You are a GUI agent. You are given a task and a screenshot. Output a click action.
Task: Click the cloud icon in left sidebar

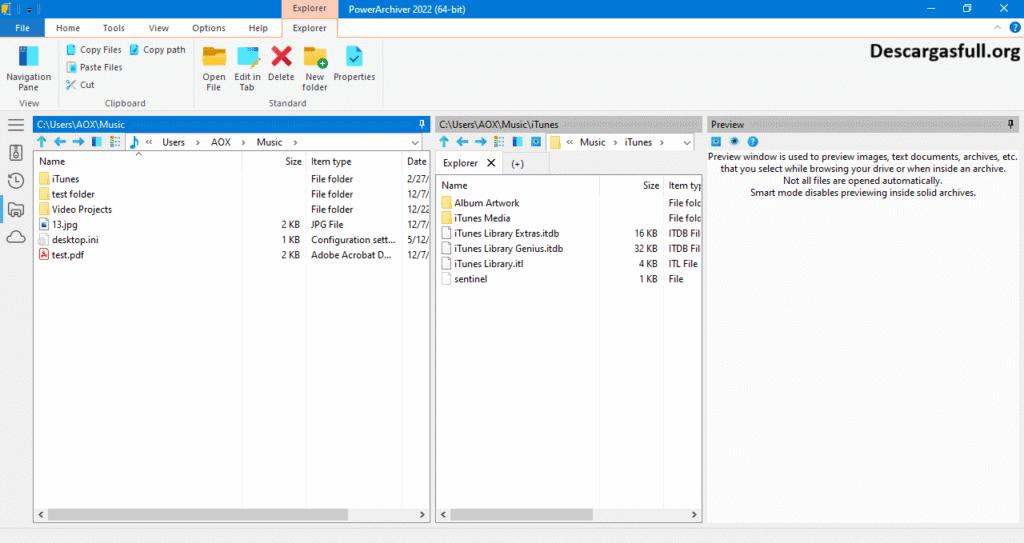[16, 237]
